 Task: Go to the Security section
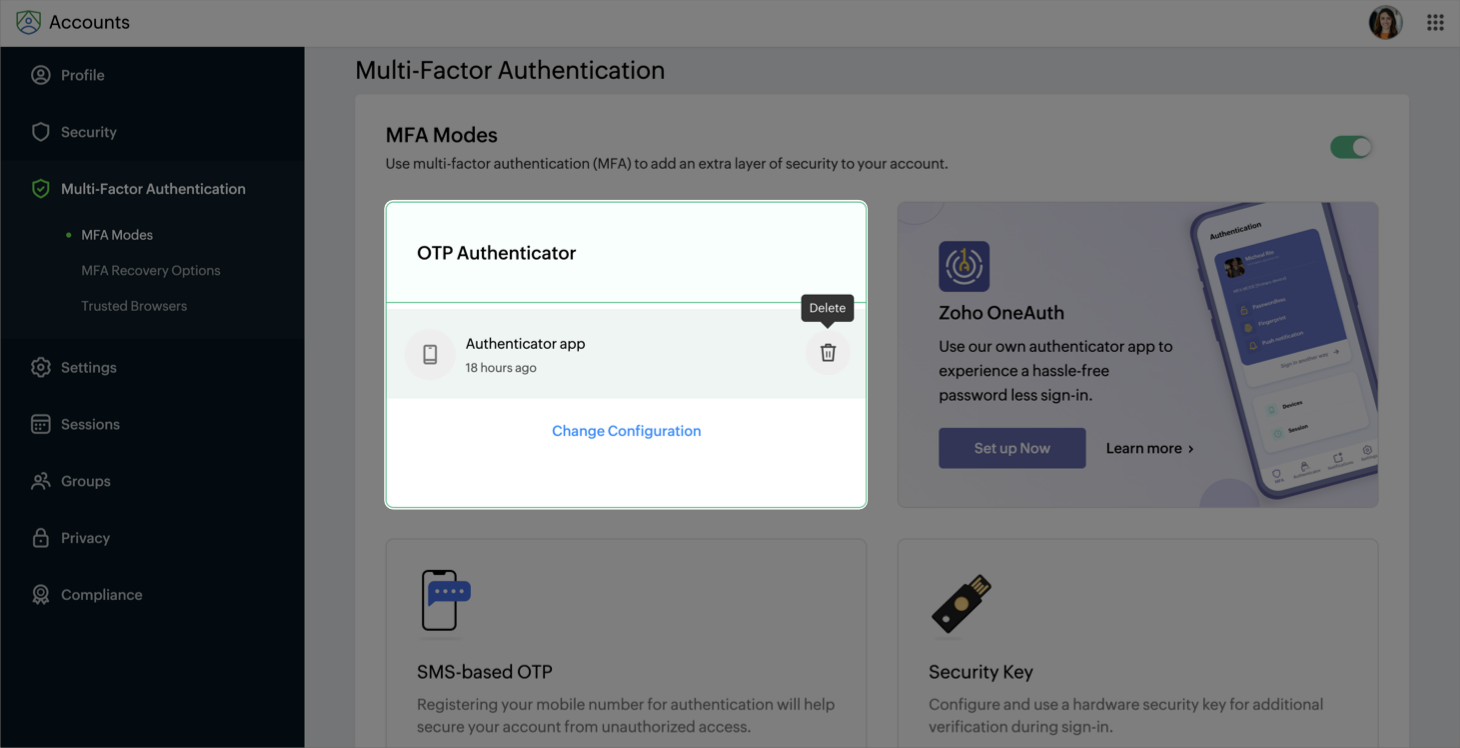click(x=88, y=132)
